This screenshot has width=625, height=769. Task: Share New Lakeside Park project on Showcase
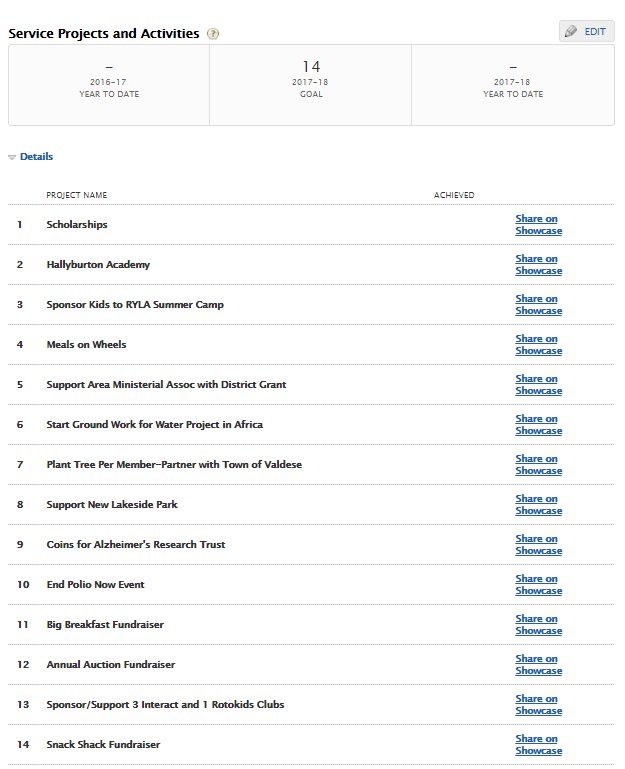pos(538,504)
